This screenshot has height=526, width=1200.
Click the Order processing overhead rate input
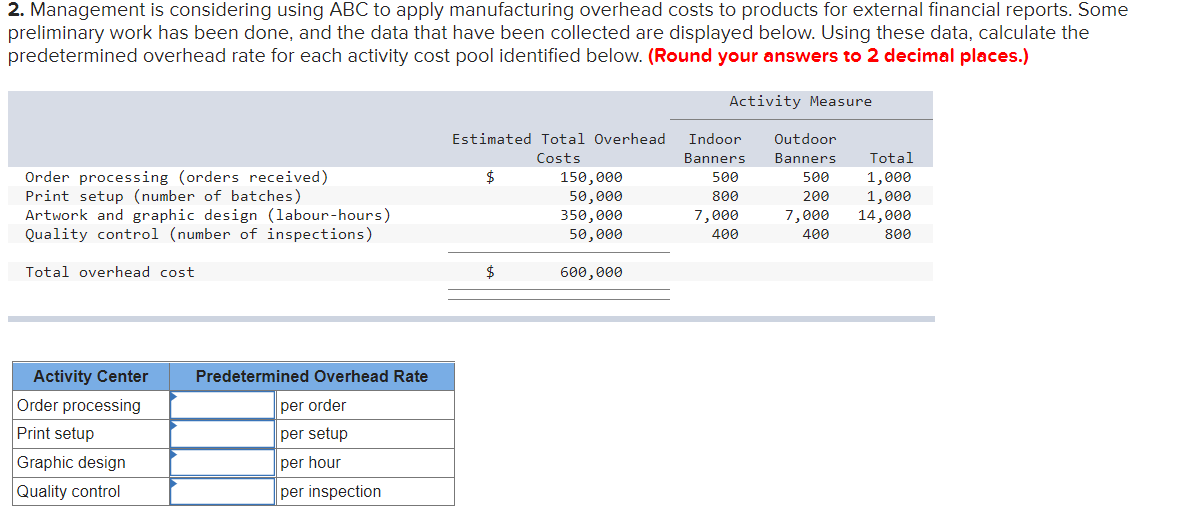222,405
